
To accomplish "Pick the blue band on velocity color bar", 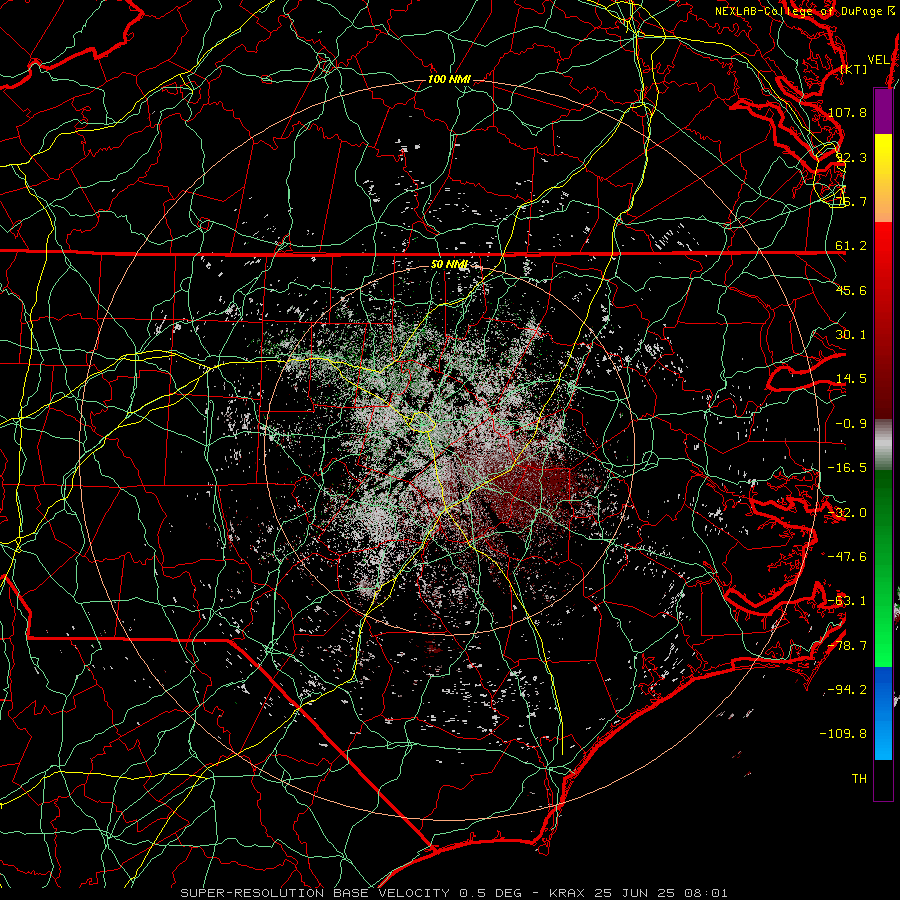I will click(x=883, y=713).
